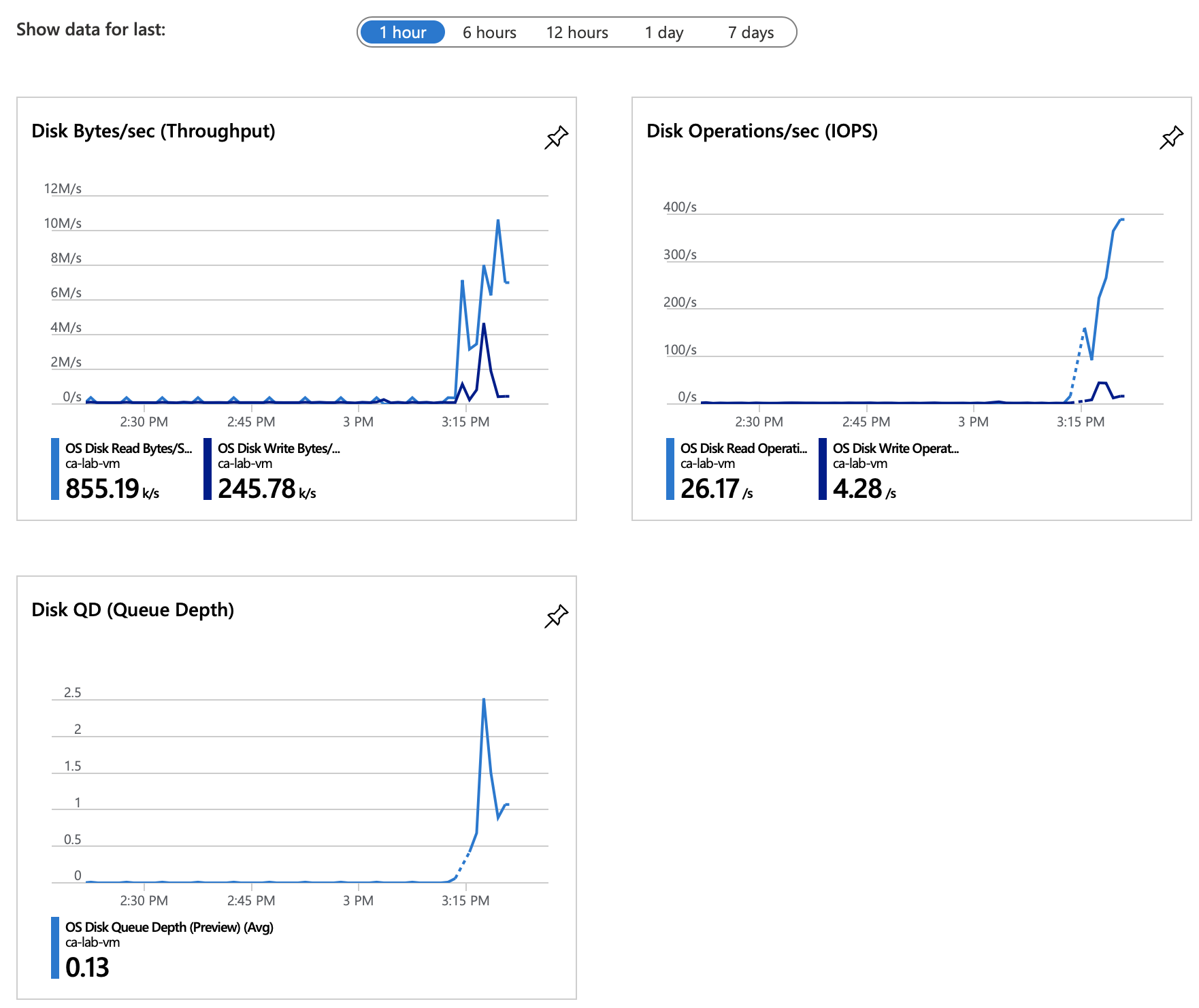This screenshot has width=1199, height=1008.
Task: Click OS Disk Read Operations legend color bar
Action: (670, 469)
